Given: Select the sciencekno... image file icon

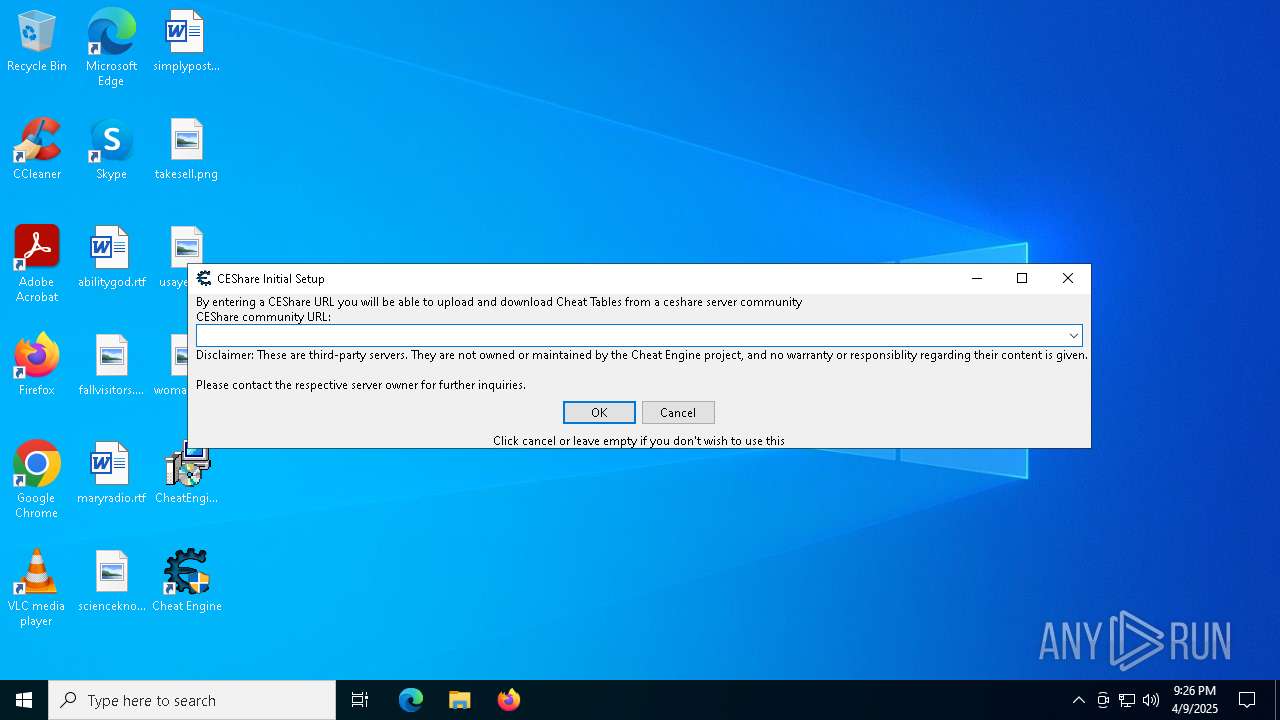Looking at the screenshot, I should coord(111,582).
